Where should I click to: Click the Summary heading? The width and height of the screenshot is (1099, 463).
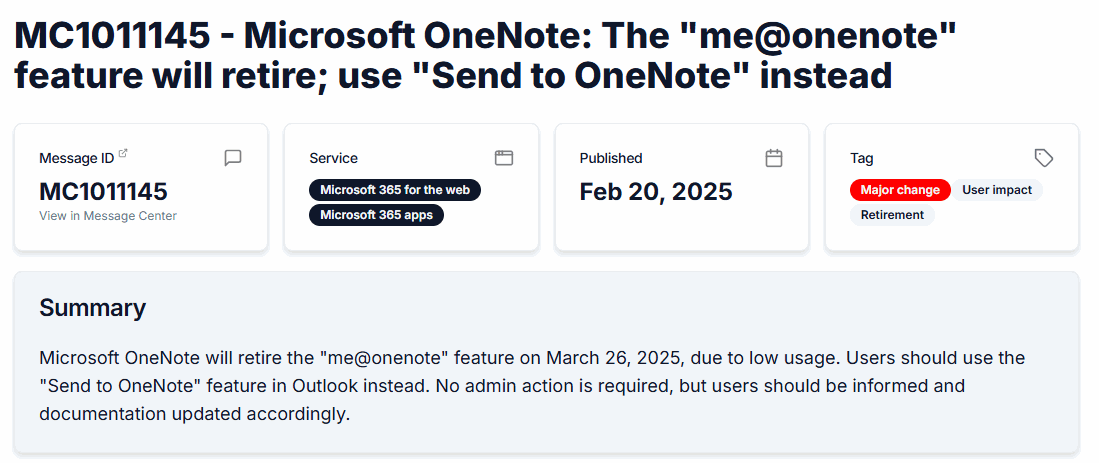pos(92,308)
